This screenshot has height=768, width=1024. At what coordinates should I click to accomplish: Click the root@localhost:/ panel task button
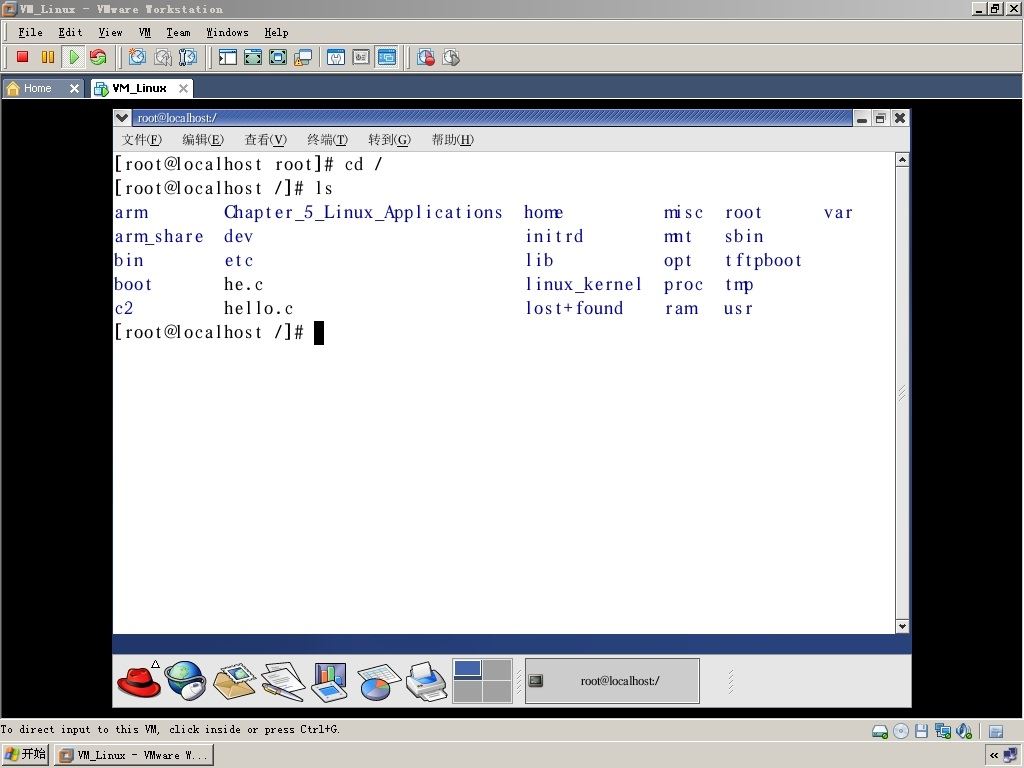point(612,681)
